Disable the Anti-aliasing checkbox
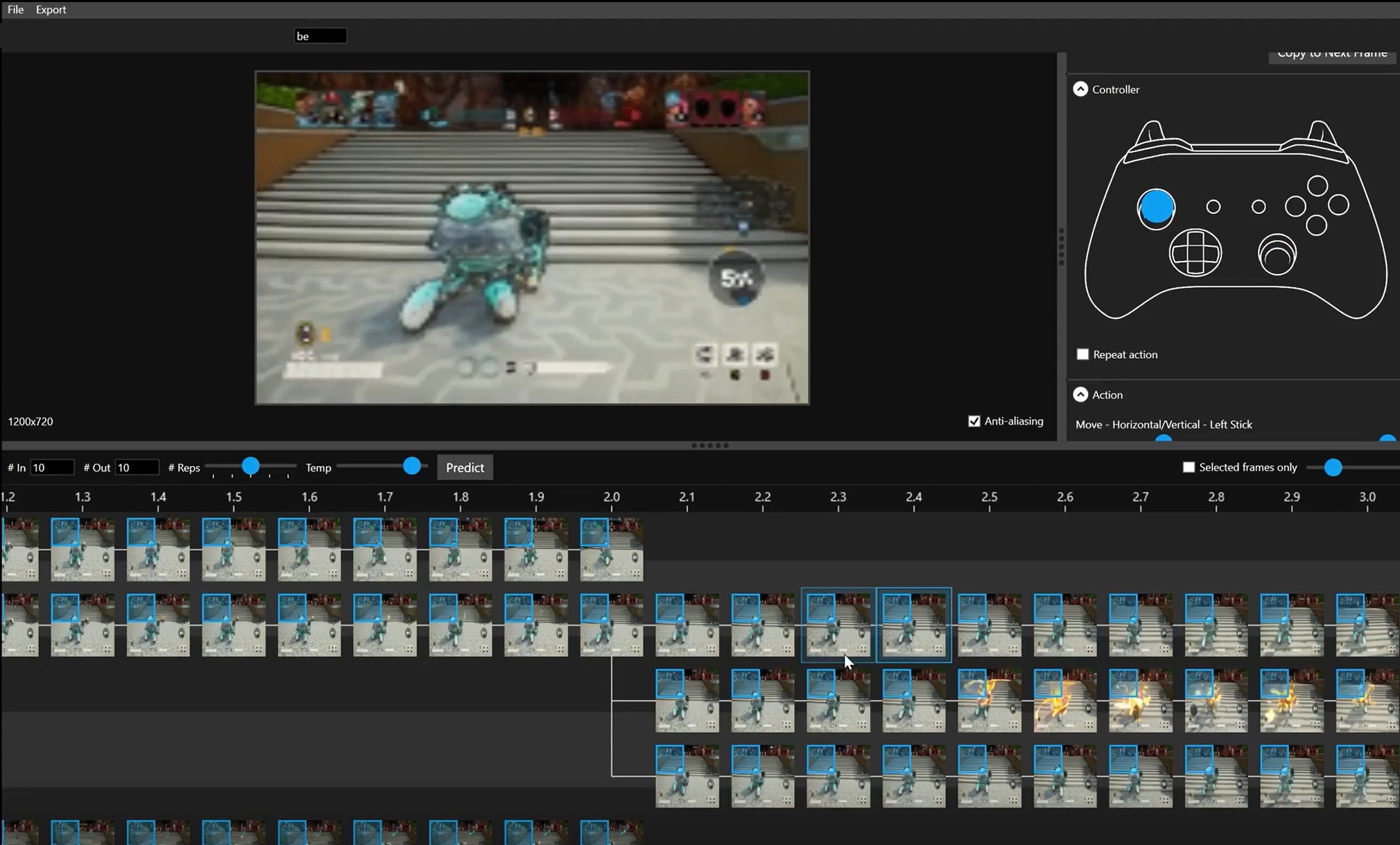 click(x=974, y=421)
